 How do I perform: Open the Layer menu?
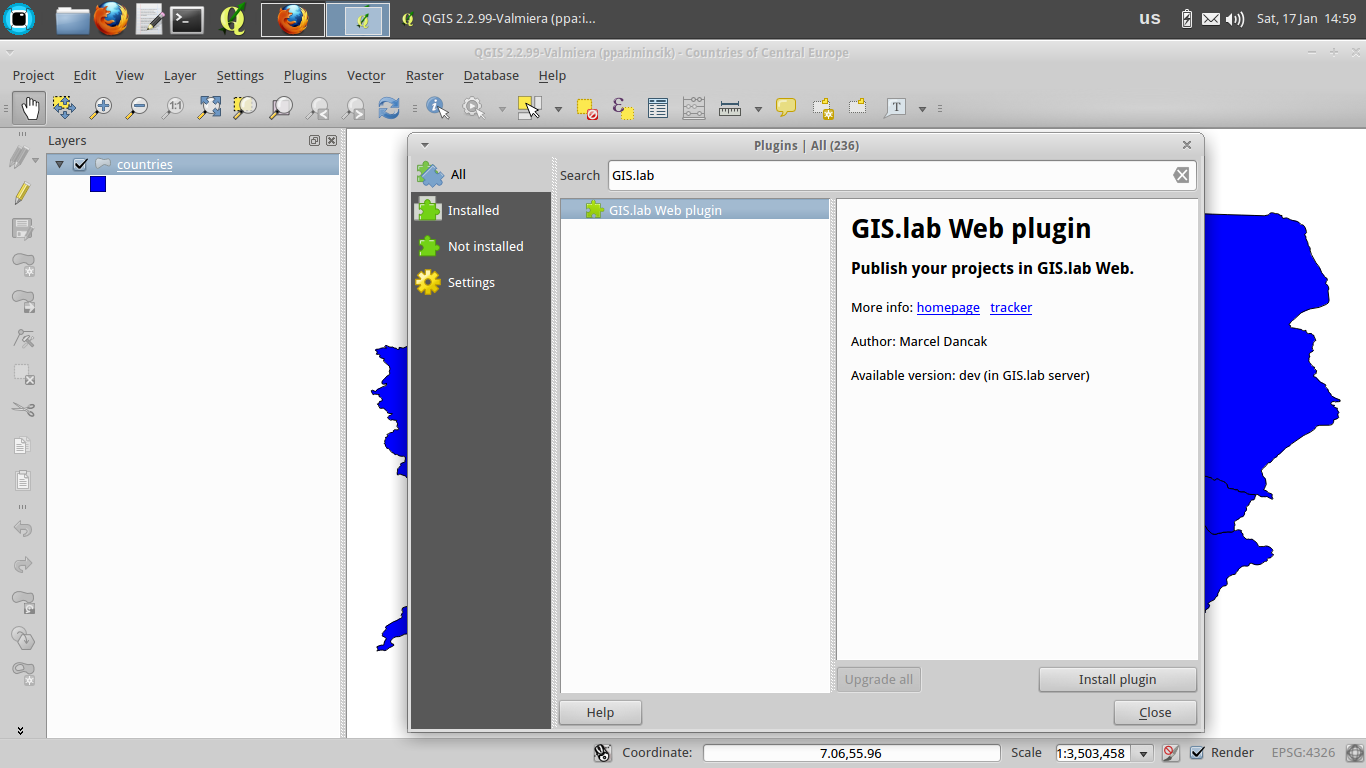(x=180, y=75)
